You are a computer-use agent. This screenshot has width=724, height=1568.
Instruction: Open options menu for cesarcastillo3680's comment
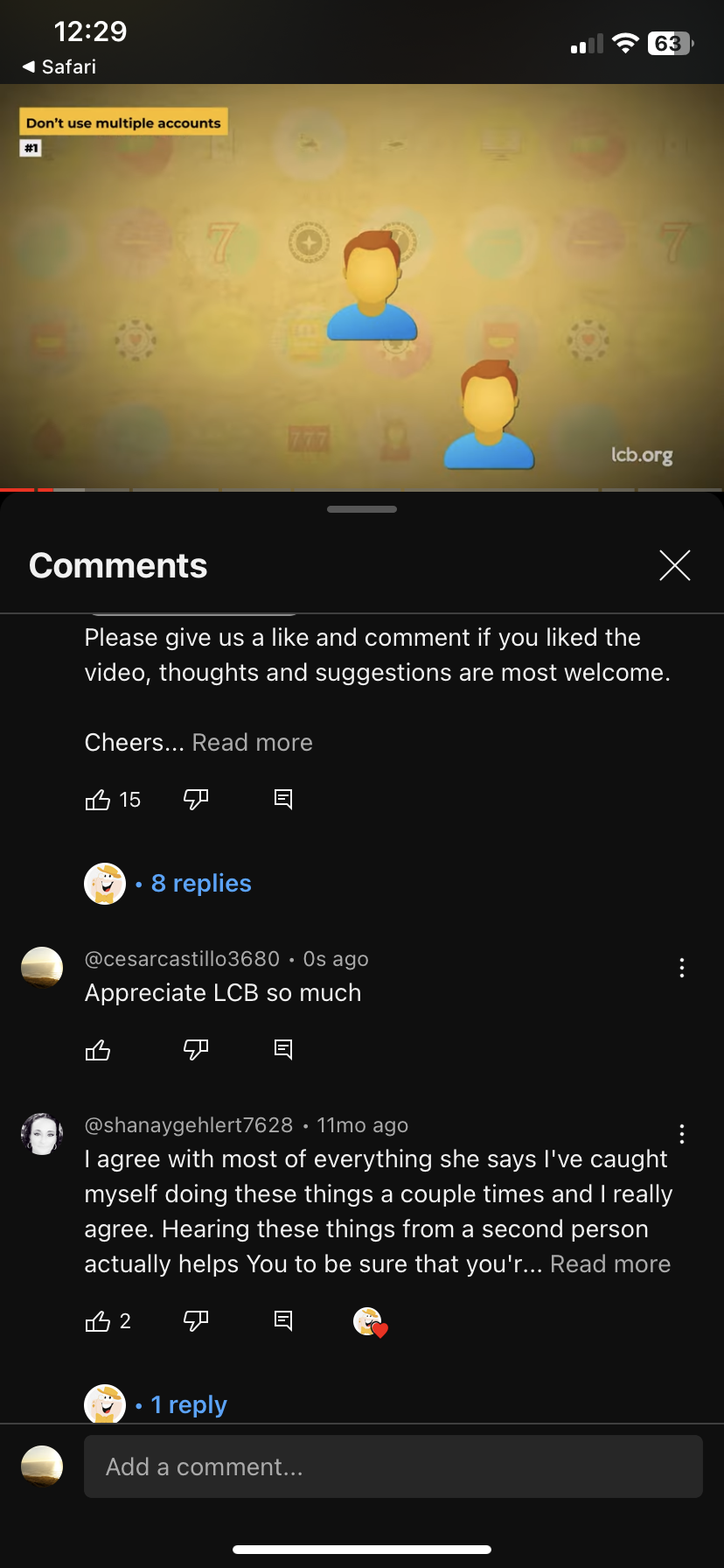pos(682,968)
